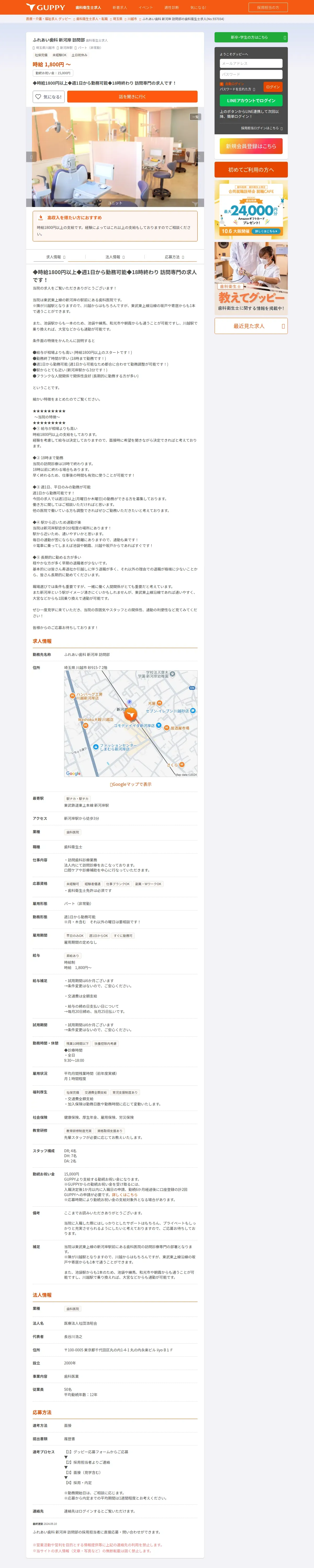Click the 光屋 restaurant map marker
Screen dimensions: 314x1568
click(159, 703)
